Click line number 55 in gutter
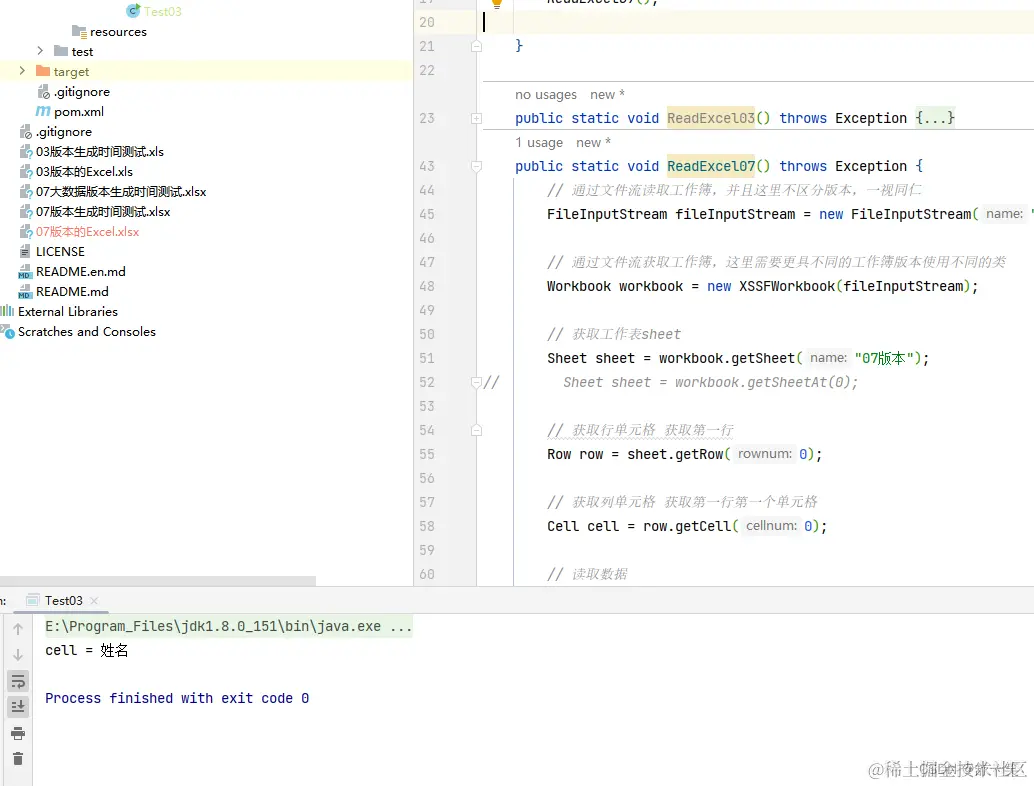This screenshot has width=1034, height=786. pos(427,454)
